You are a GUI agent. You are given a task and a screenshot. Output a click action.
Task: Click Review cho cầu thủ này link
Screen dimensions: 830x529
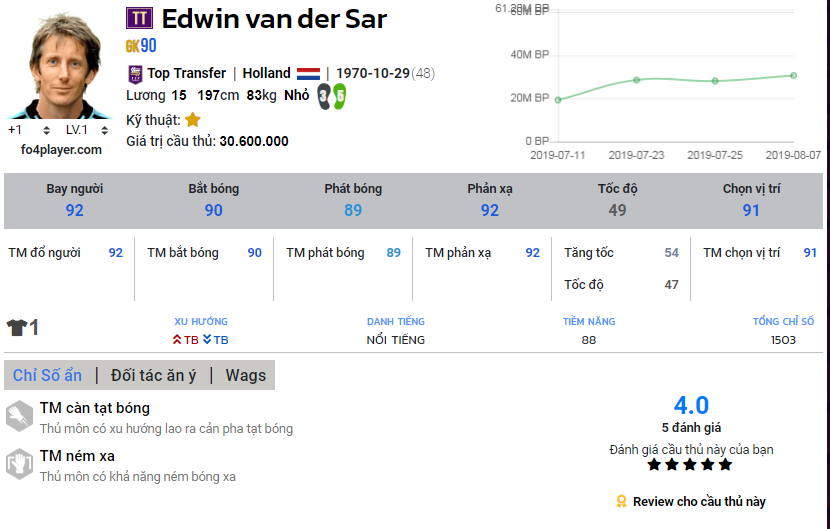click(699, 501)
